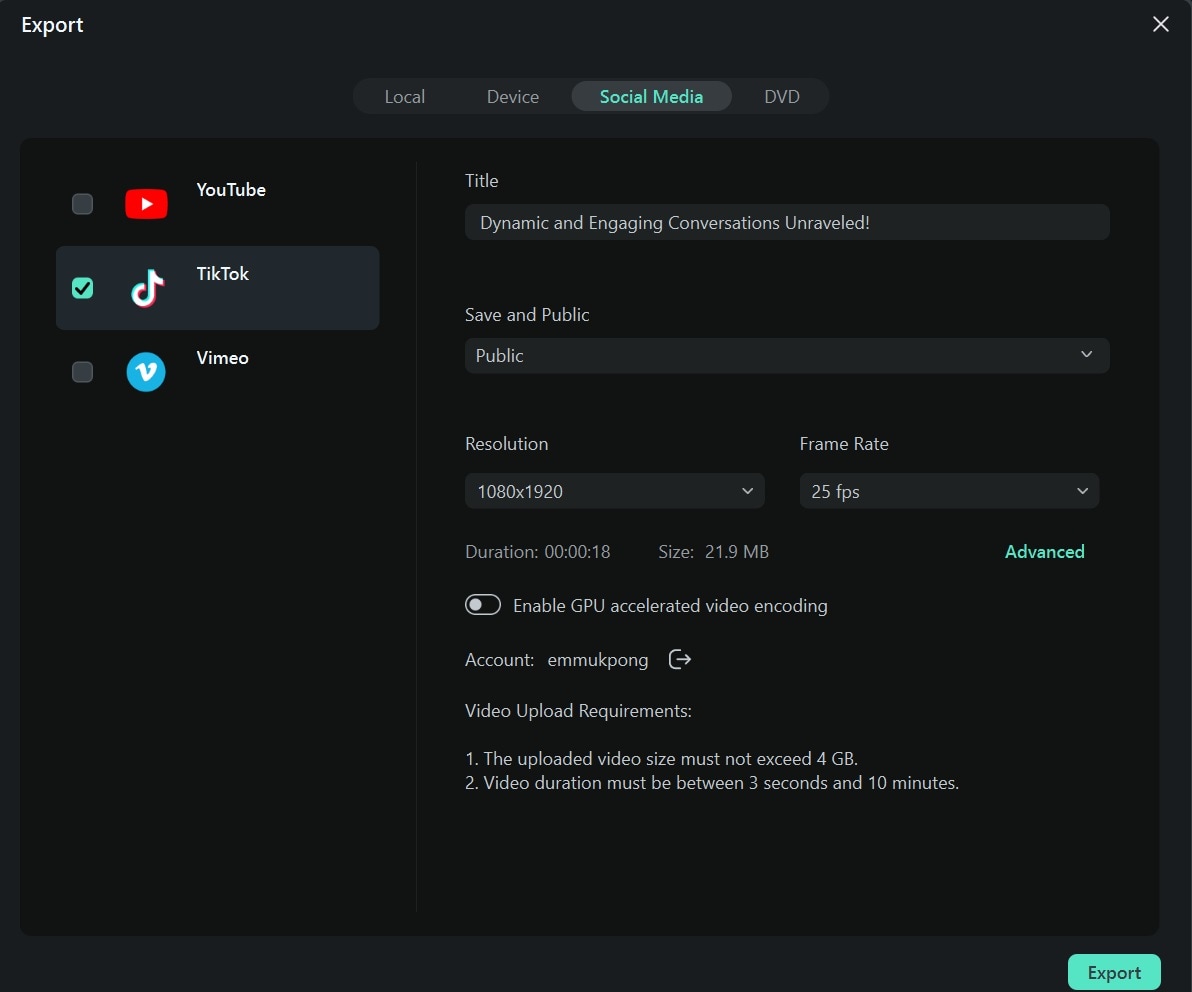
Task: Select the YouTube platform label
Action: (x=231, y=190)
